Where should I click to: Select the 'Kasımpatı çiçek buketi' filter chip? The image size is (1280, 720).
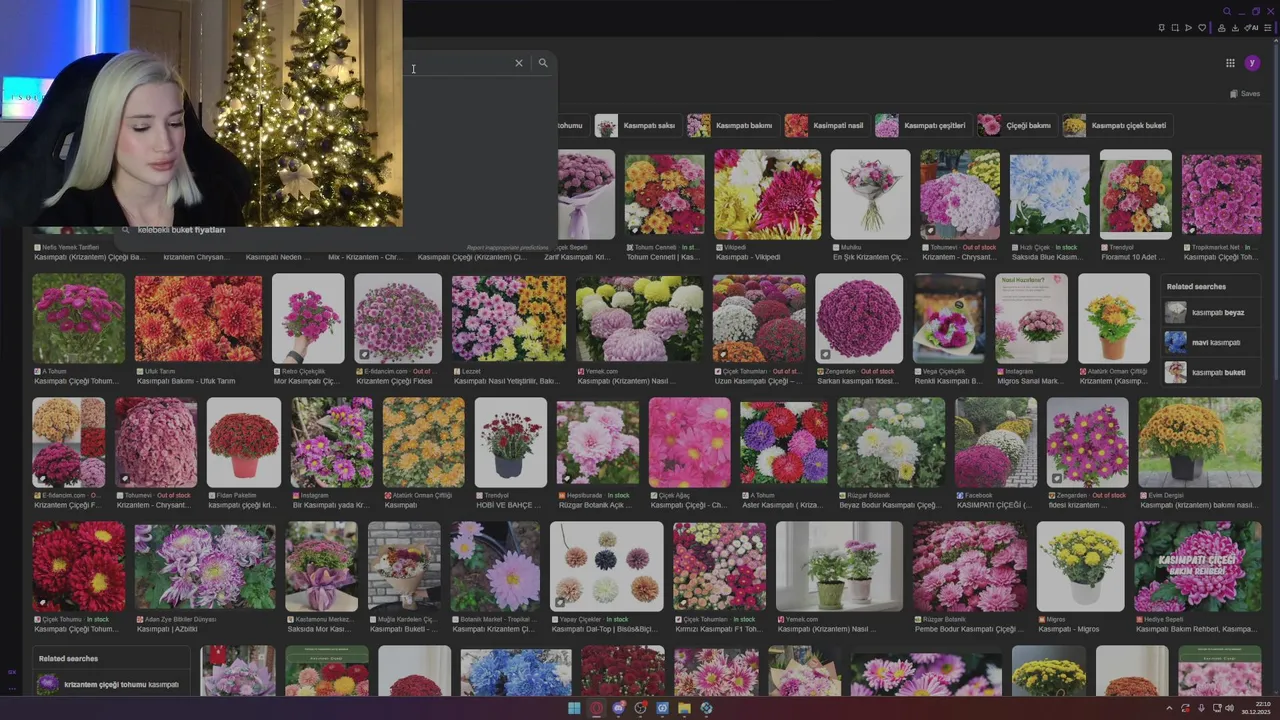coord(1116,125)
